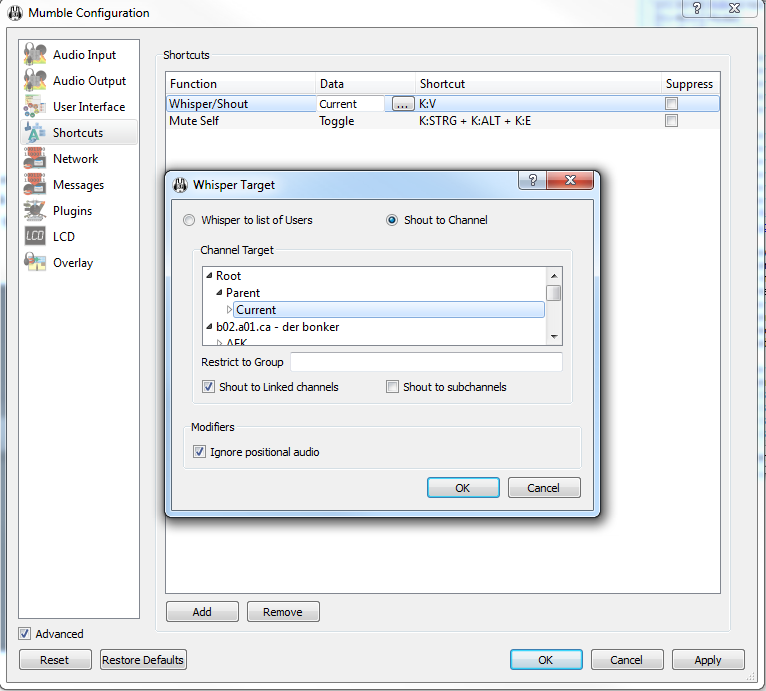The image size is (766, 691).
Task: Click the Network icon in the sidebar
Action: tap(35, 158)
